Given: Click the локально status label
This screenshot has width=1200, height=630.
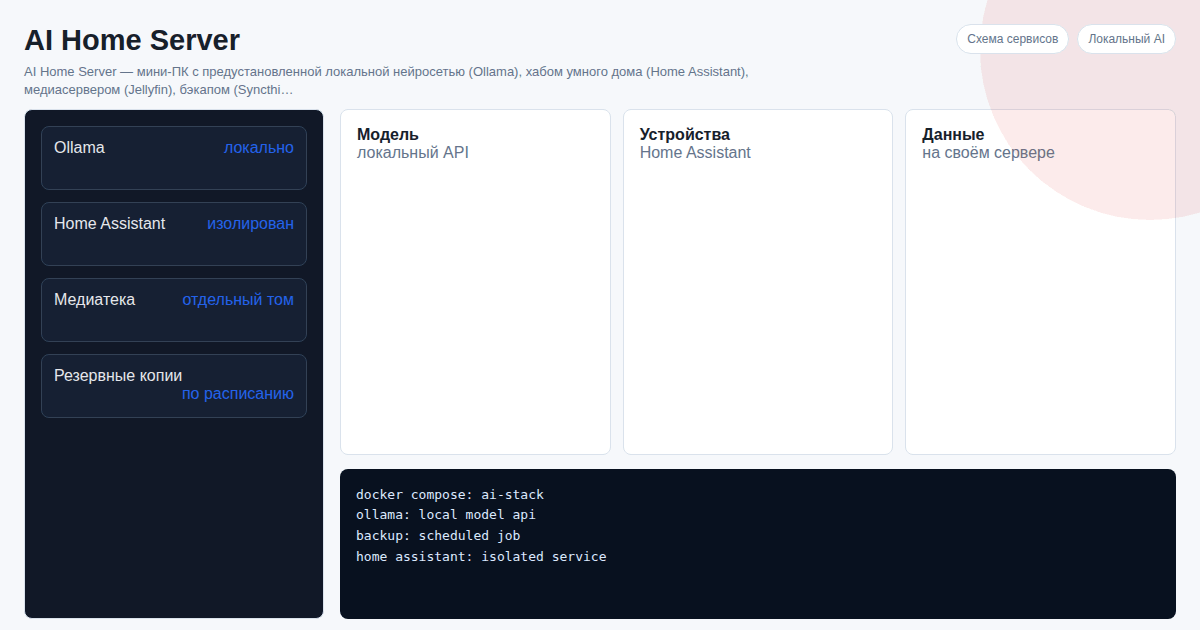Looking at the screenshot, I should (x=259, y=147).
